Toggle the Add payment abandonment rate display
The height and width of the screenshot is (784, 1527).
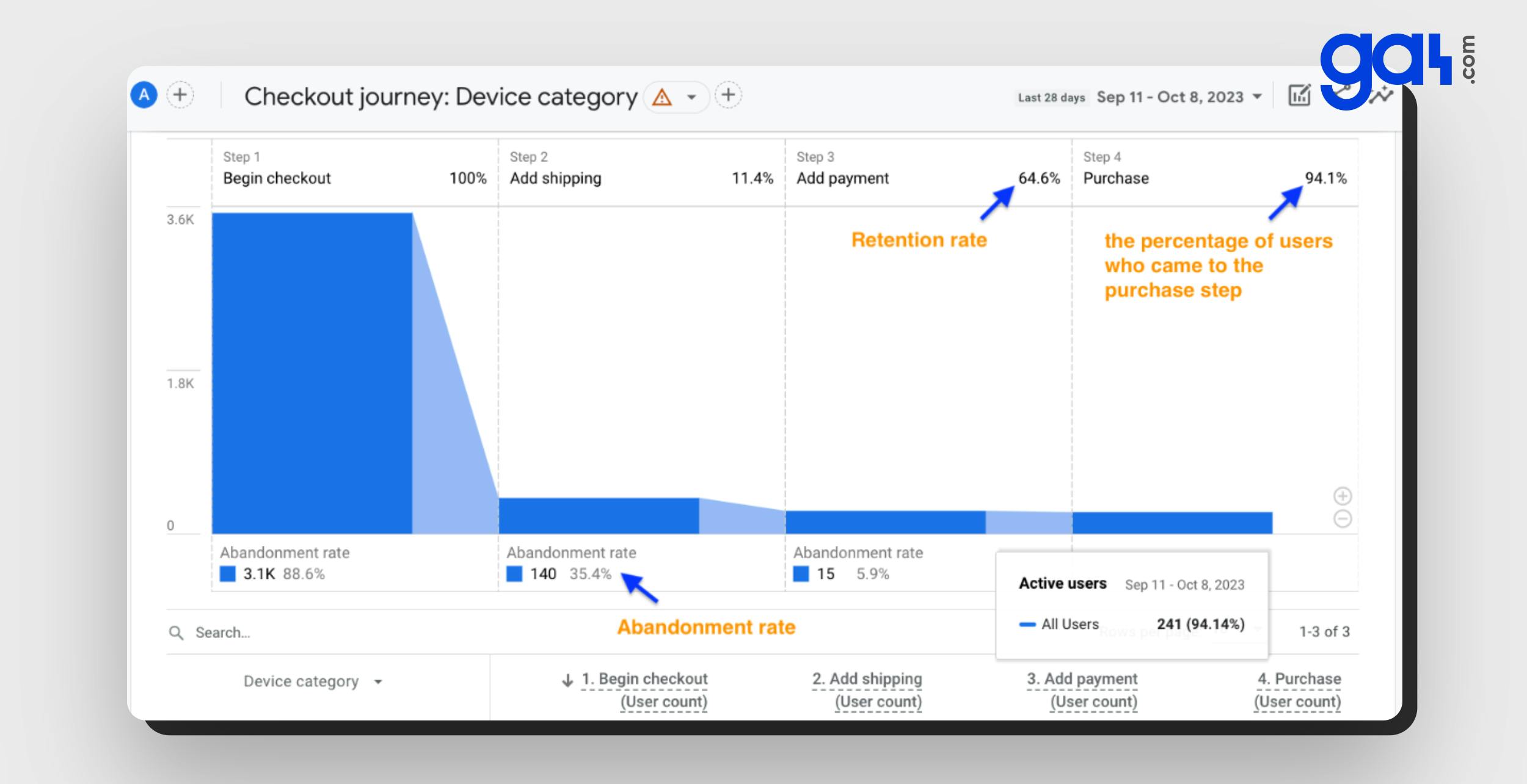point(801,573)
